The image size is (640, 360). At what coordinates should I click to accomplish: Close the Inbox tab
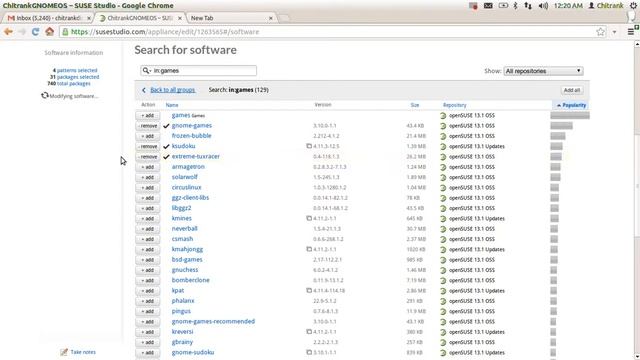tap(89, 18)
